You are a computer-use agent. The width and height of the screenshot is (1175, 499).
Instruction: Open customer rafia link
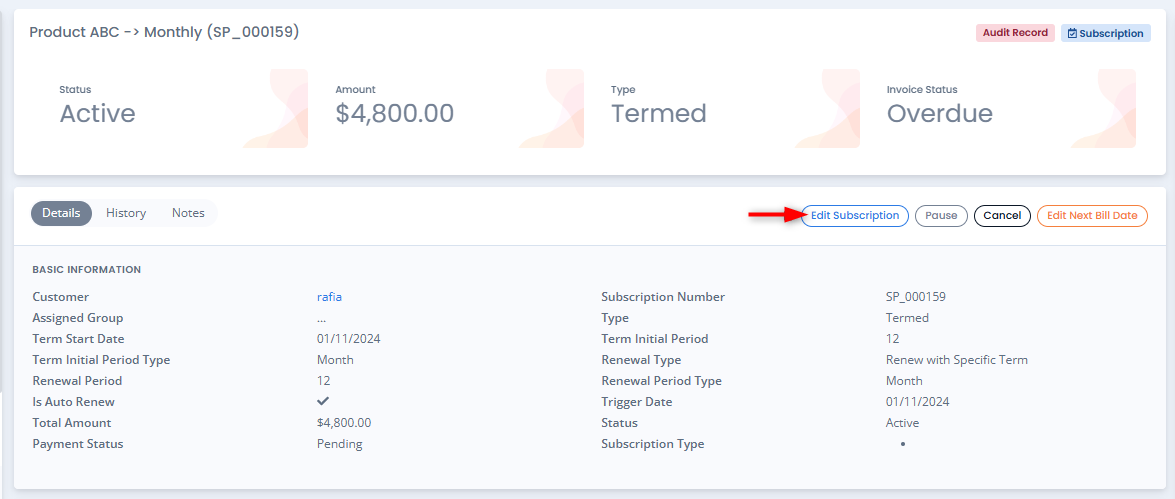(330, 297)
